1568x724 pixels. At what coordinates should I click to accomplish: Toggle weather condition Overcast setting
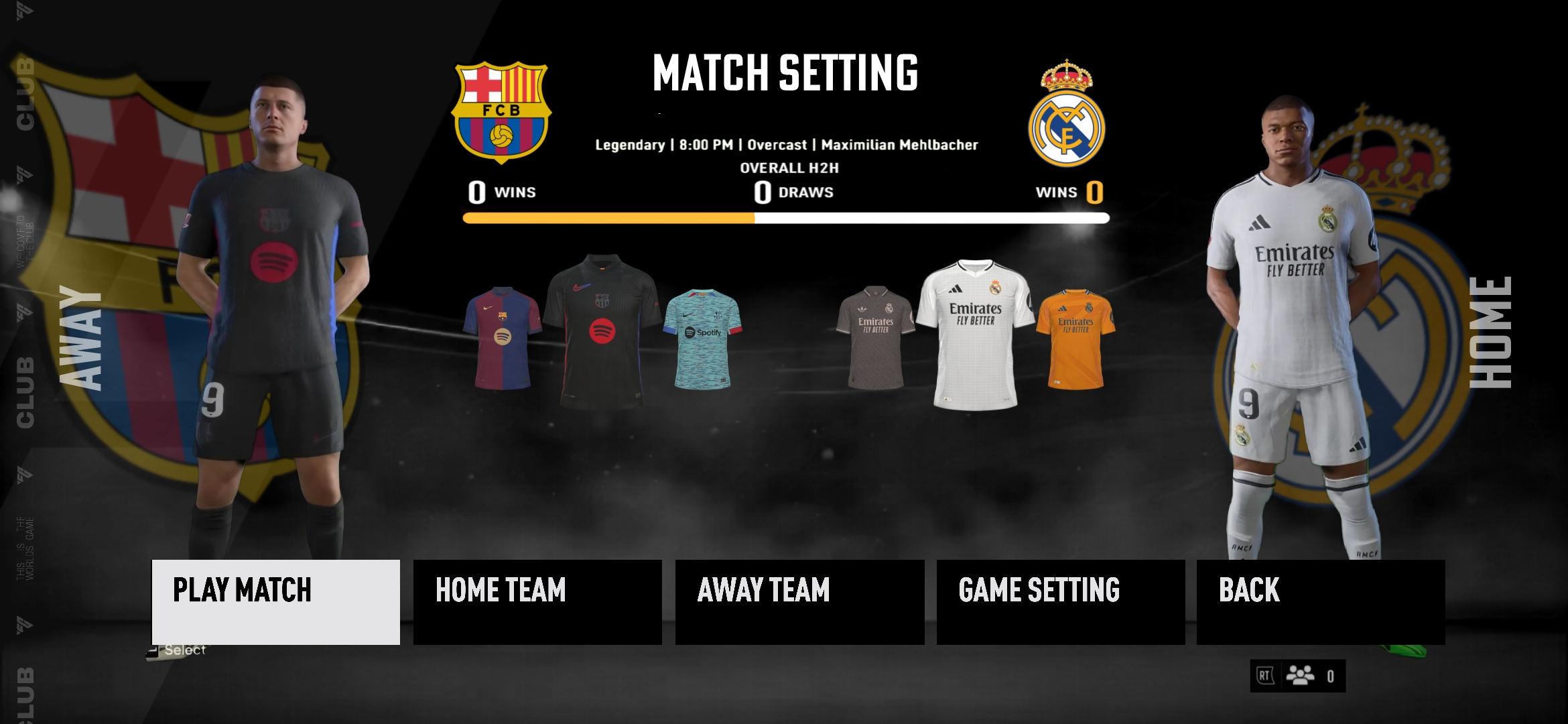click(776, 145)
